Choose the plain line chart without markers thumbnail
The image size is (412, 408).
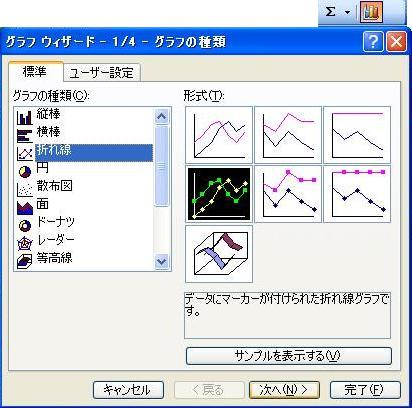click(219, 135)
